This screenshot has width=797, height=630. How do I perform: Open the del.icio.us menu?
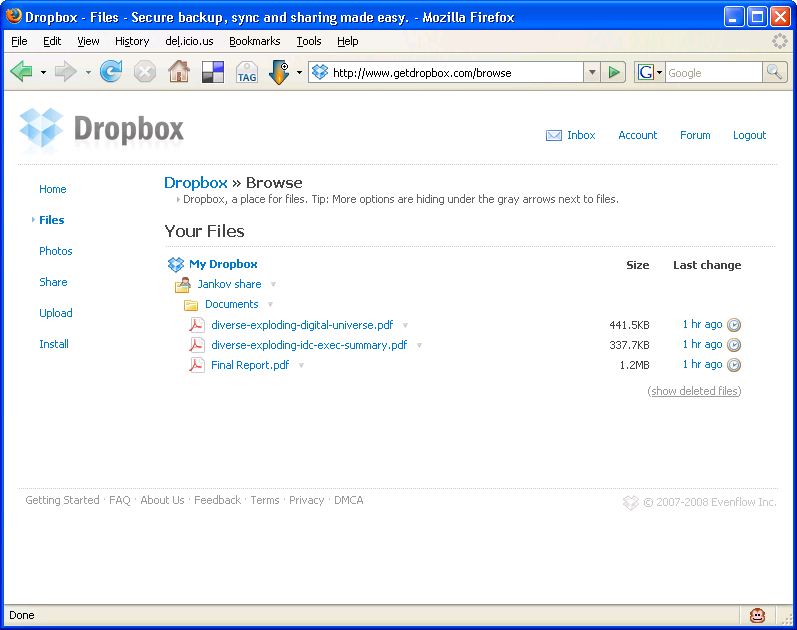point(189,41)
